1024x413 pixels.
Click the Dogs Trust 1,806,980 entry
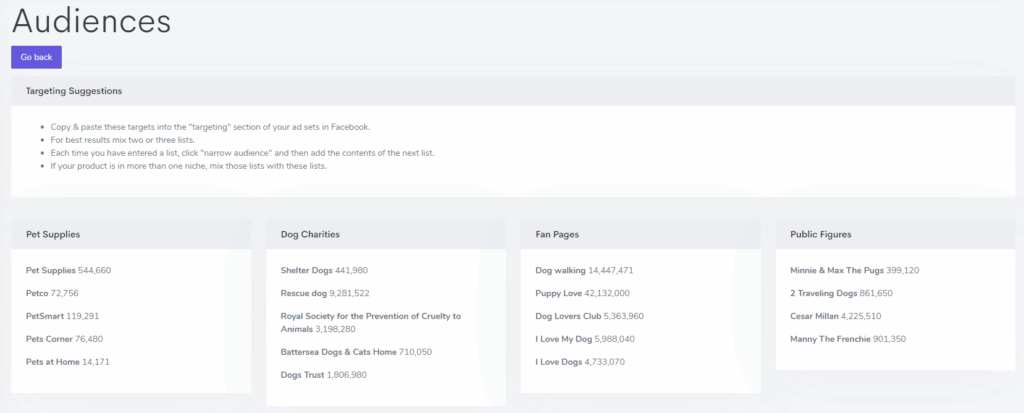click(323, 374)
